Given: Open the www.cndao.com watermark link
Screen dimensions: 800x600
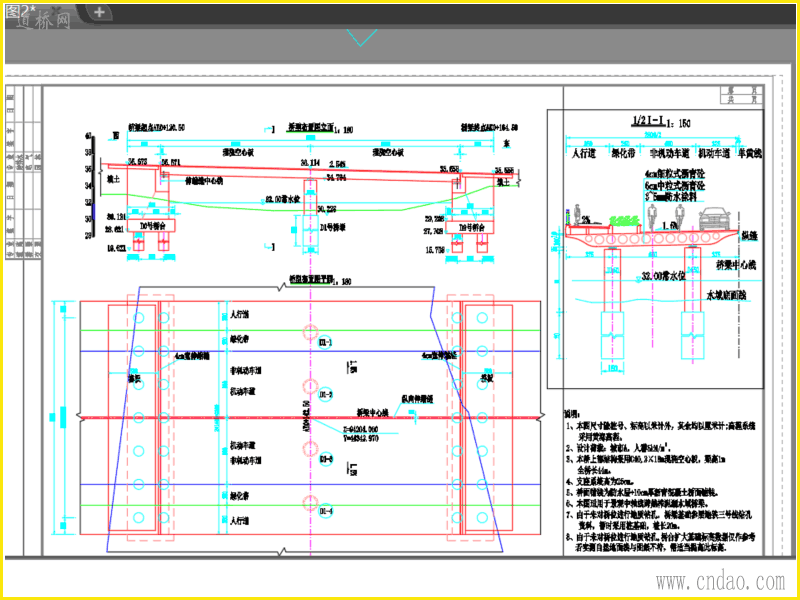Looking at the screenshot, I should tap(720, 581).
